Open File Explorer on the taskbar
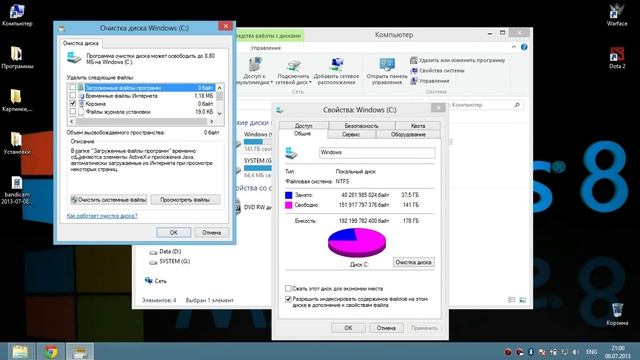 point(20,351)
